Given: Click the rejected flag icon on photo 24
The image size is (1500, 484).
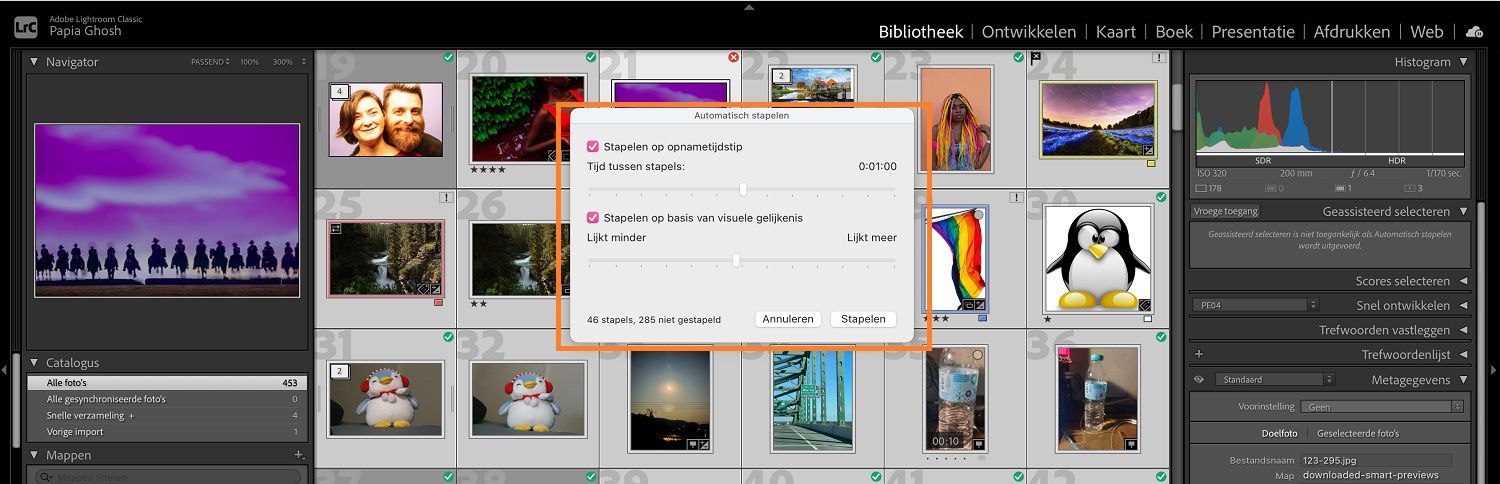Looking at the screenshot, I should 1036,58.
